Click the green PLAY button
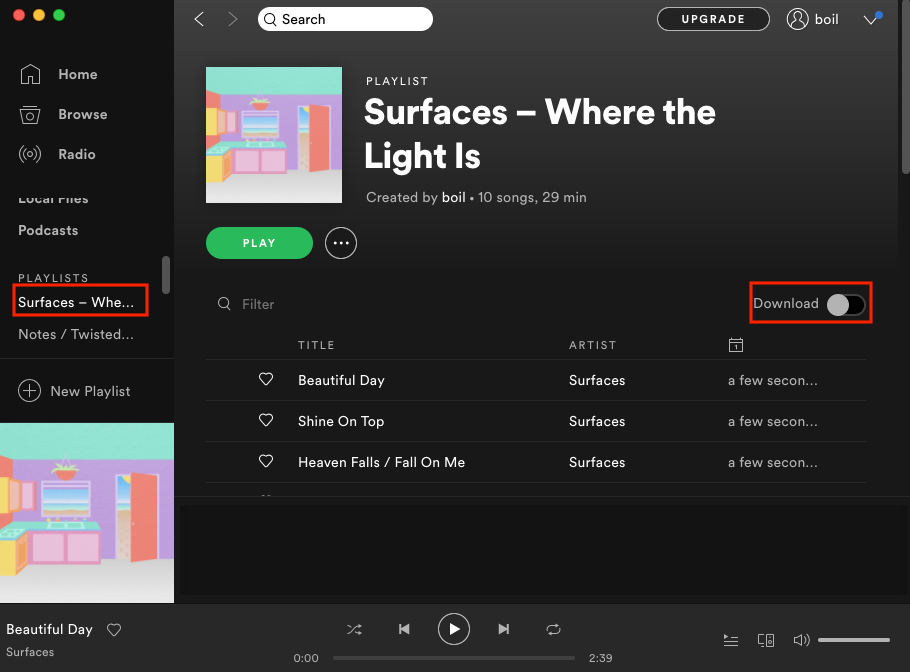910x672 pixels. [x=259, y=243]
